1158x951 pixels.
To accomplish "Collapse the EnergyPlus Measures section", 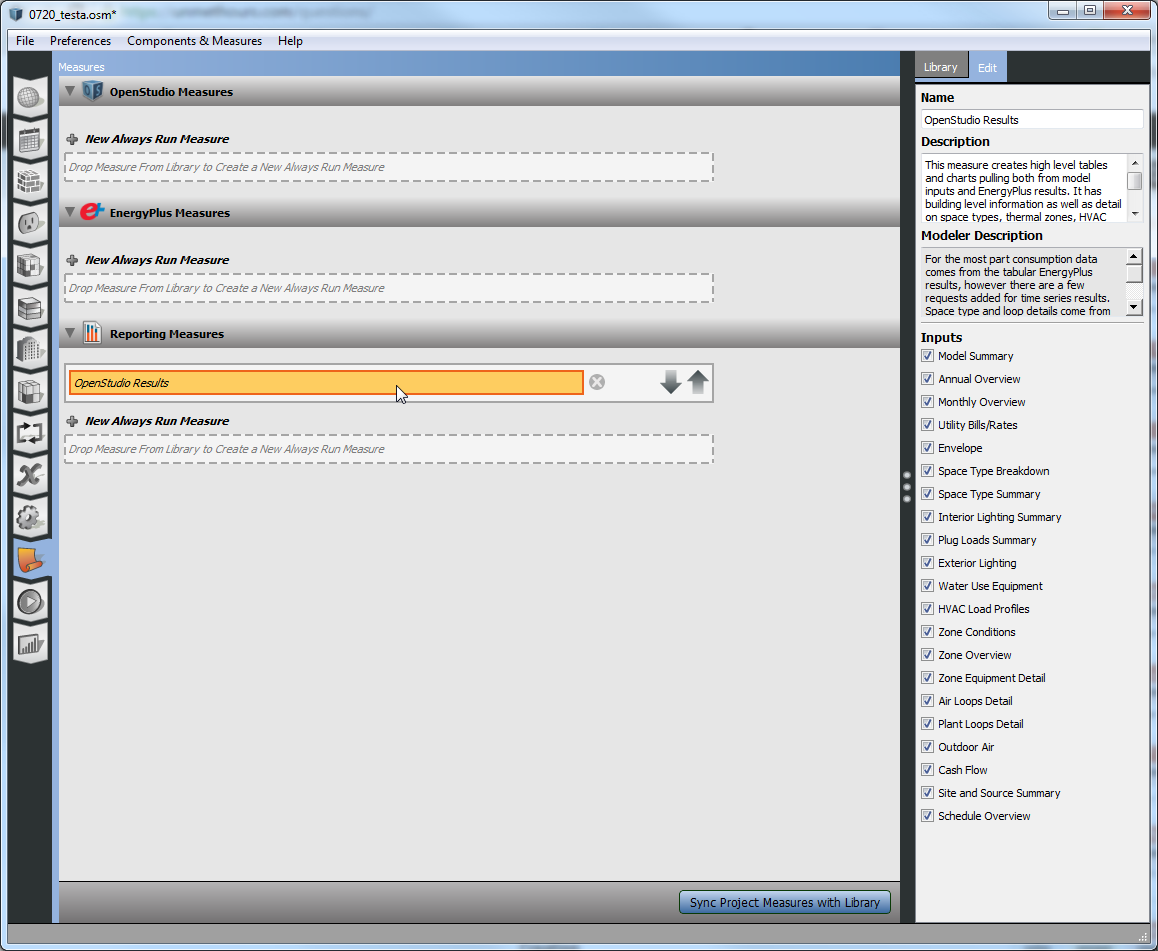I will click(x=70, y=213).
